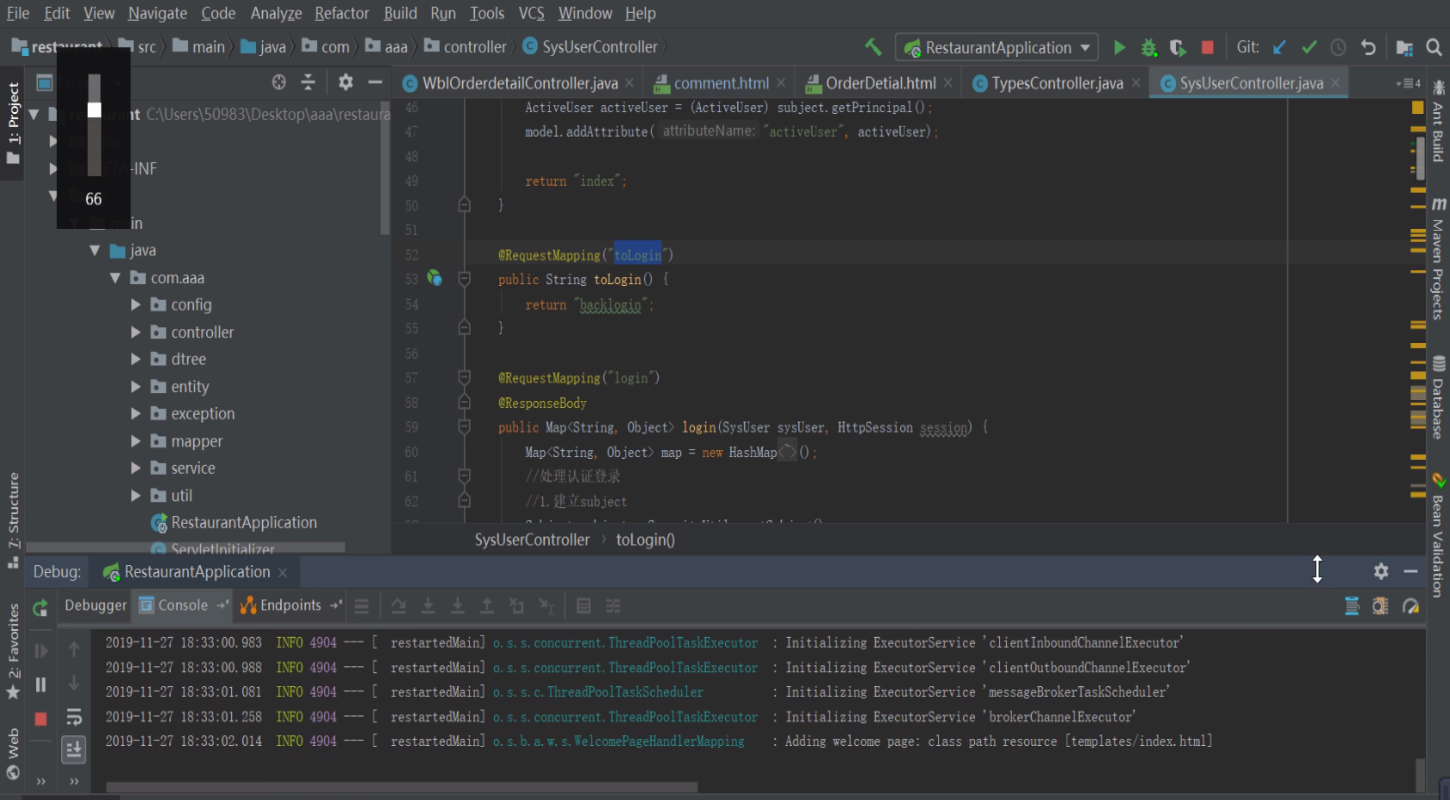Open debug panel settings gear

point(1381,571)
